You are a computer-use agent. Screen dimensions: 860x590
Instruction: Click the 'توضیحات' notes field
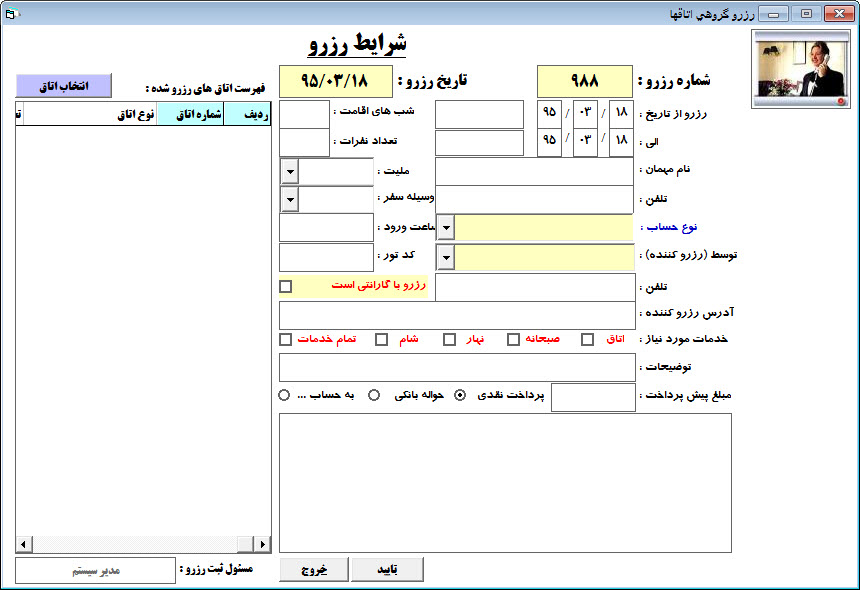click(x=457, y=367)
